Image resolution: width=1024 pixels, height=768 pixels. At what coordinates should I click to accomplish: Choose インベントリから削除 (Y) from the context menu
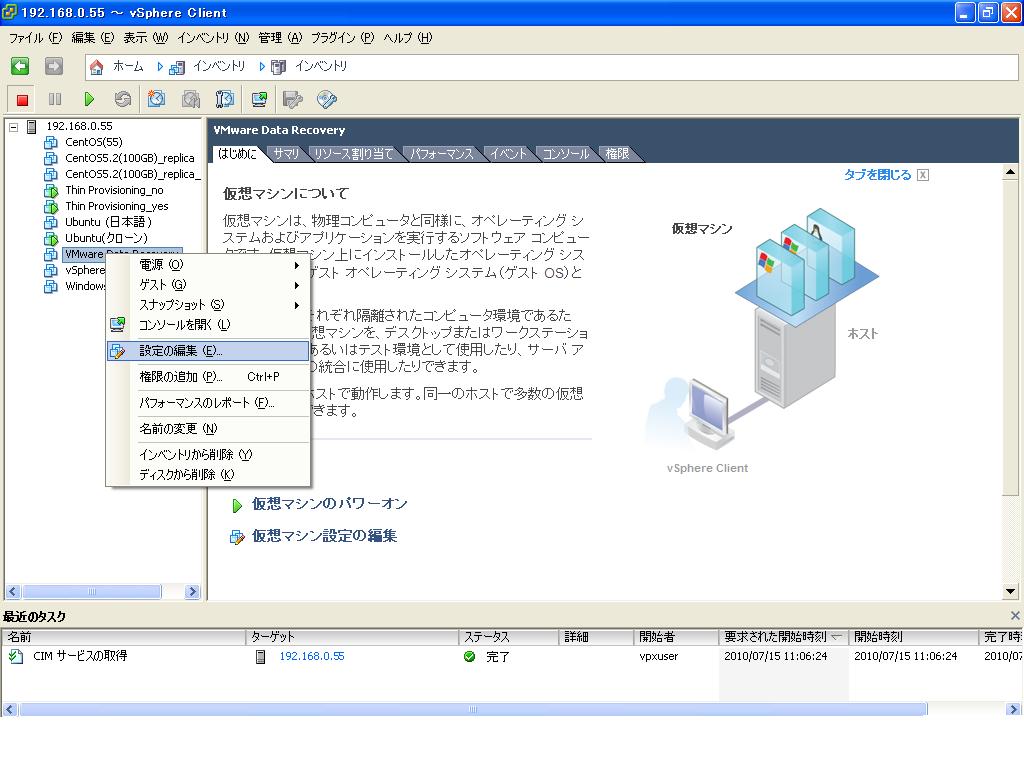pyautogui.click(x=208, y=455)
